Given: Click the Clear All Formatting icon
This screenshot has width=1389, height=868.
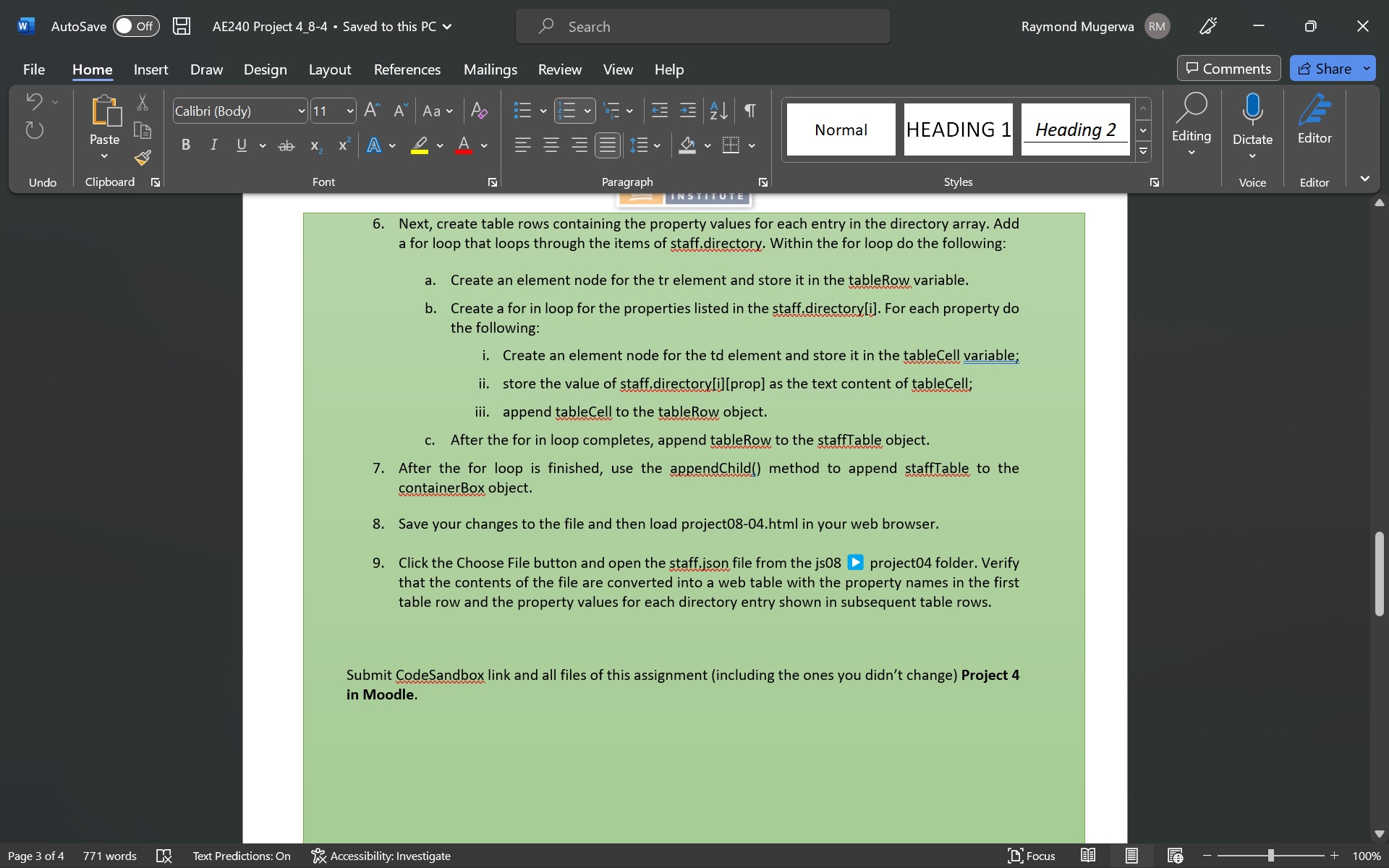Looking at the screenshot, I should [479, 111].
